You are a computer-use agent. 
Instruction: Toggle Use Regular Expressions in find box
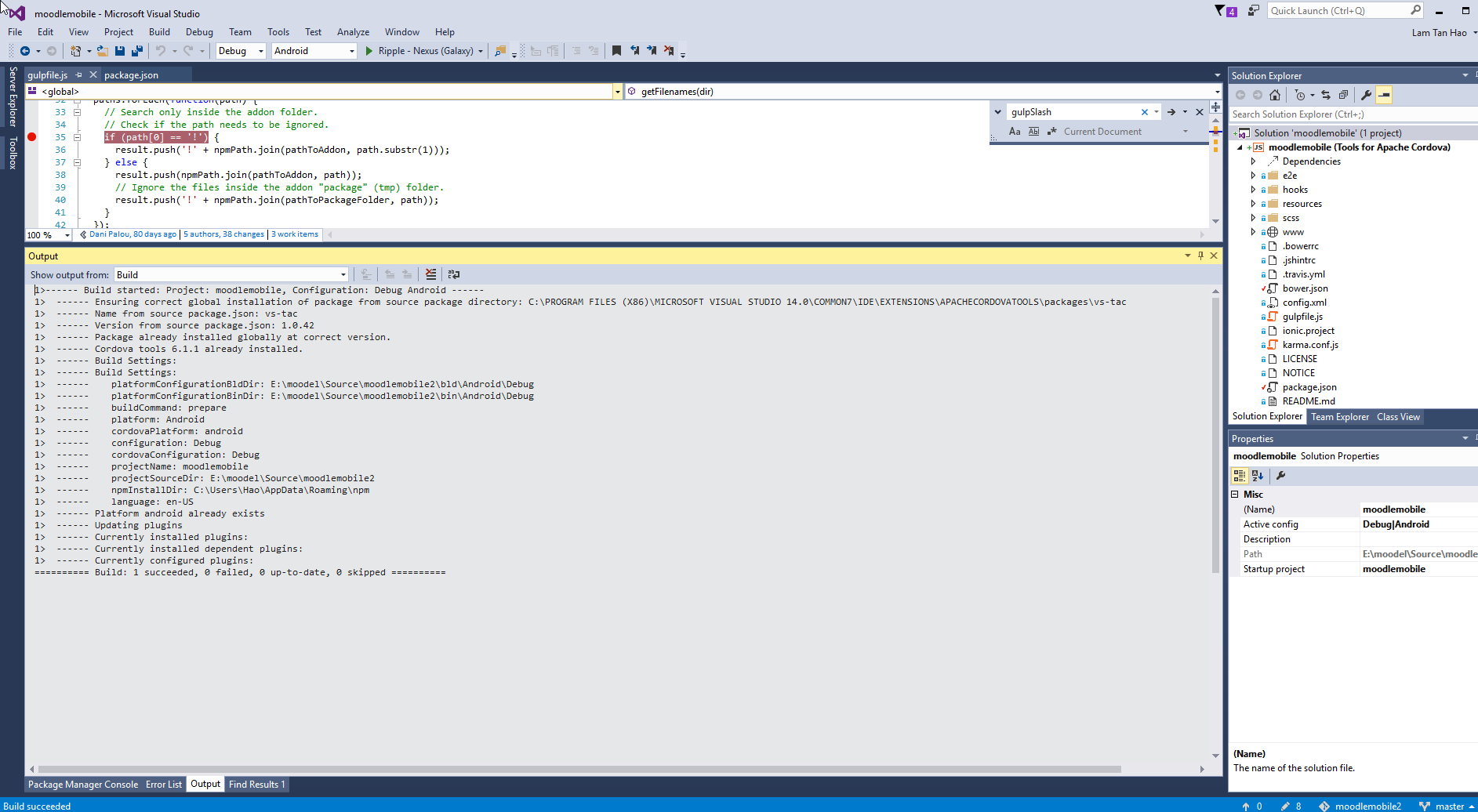[1052, 132]
